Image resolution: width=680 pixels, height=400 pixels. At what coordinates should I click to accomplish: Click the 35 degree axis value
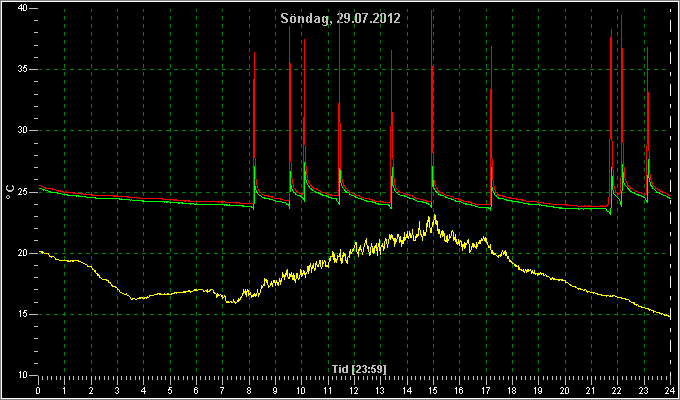(24, 69)
